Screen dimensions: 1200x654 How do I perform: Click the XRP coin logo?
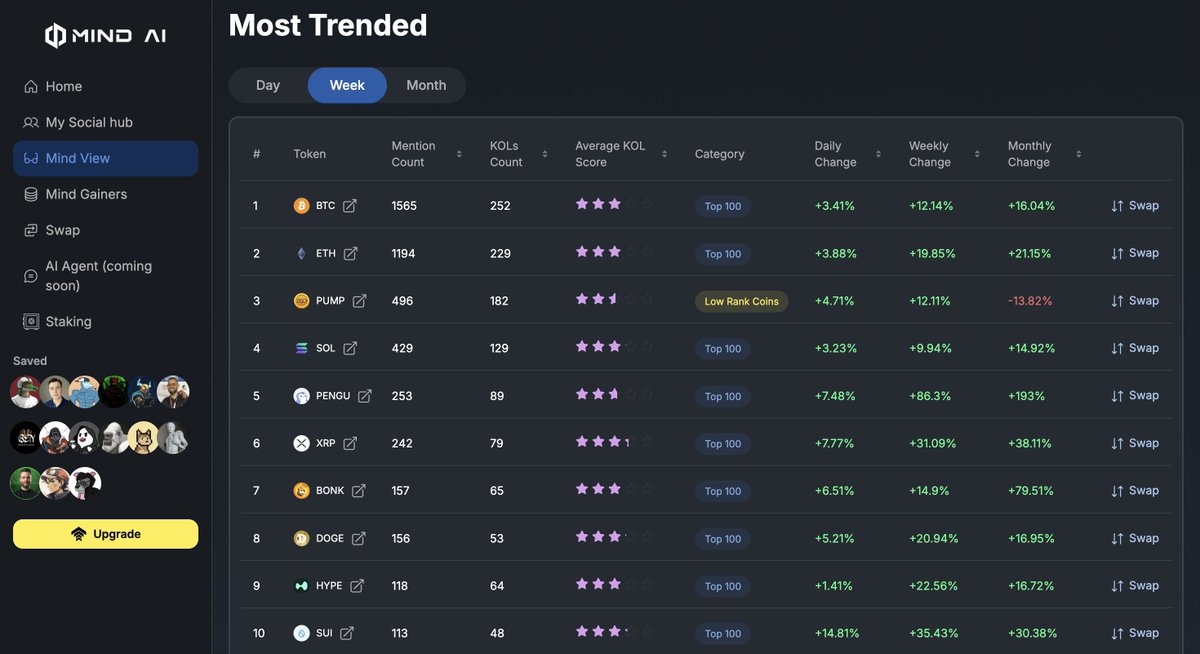301,444
